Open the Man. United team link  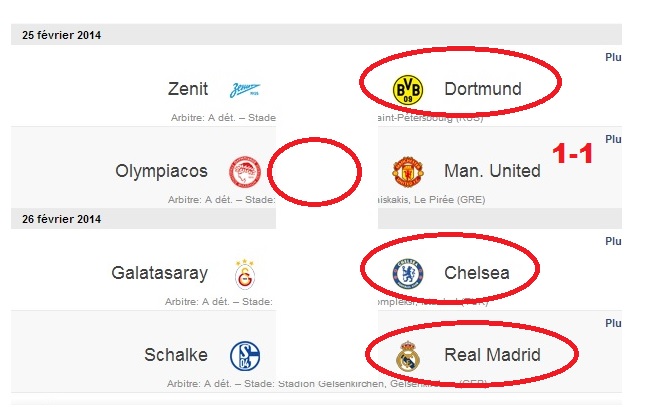coord(492,171)
